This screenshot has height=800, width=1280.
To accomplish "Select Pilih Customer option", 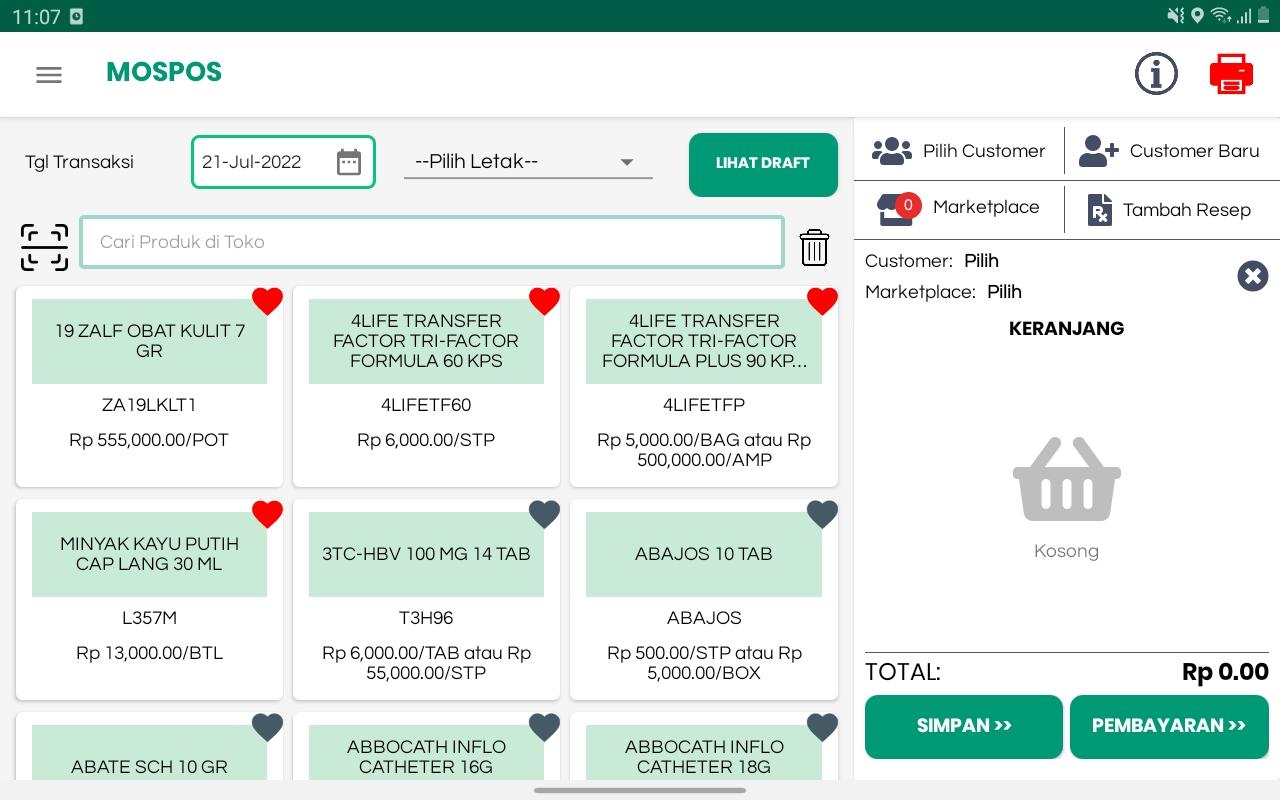I will [x=959, y=151].
